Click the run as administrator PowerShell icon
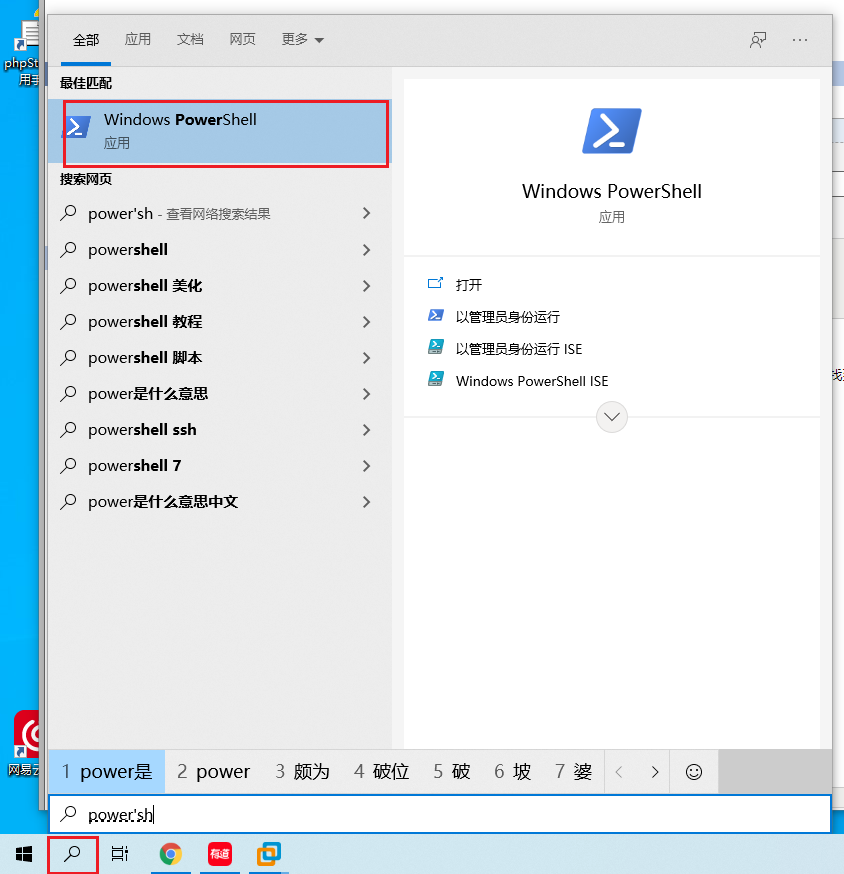Image resolution: width=844 pixels, height=874 pixels. [435, 315]
